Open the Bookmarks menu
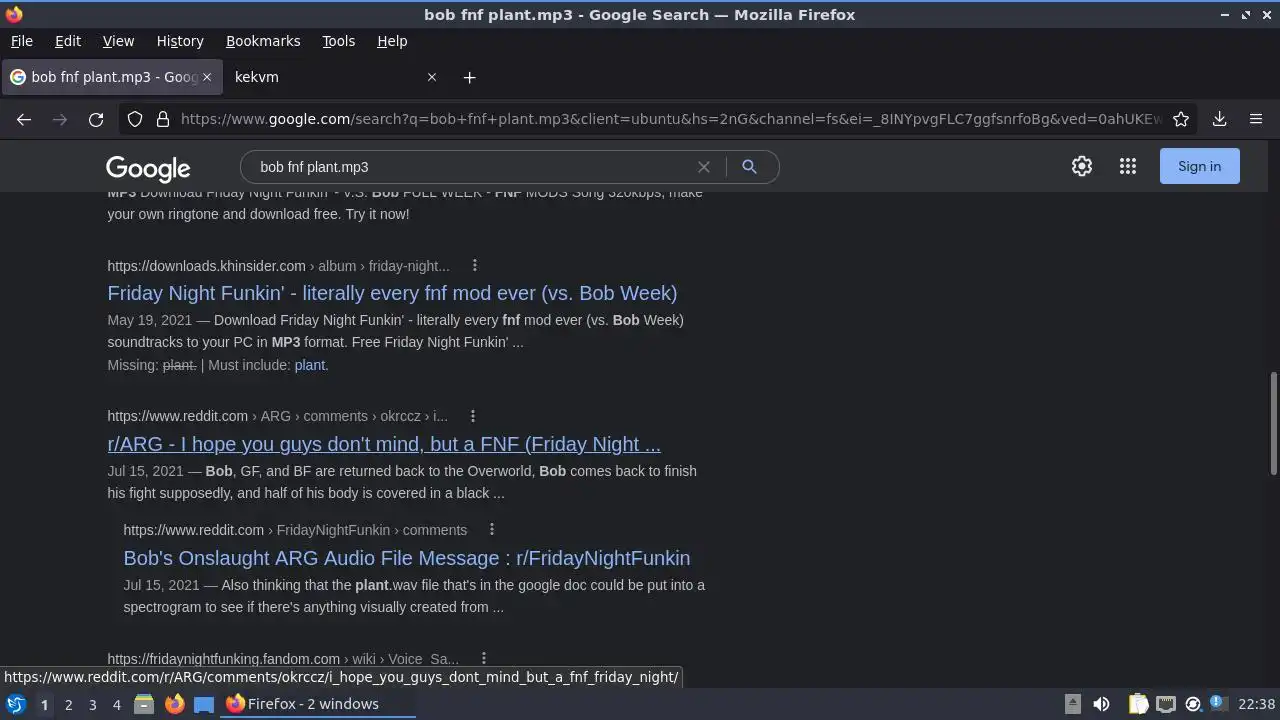 coord(263,41)
